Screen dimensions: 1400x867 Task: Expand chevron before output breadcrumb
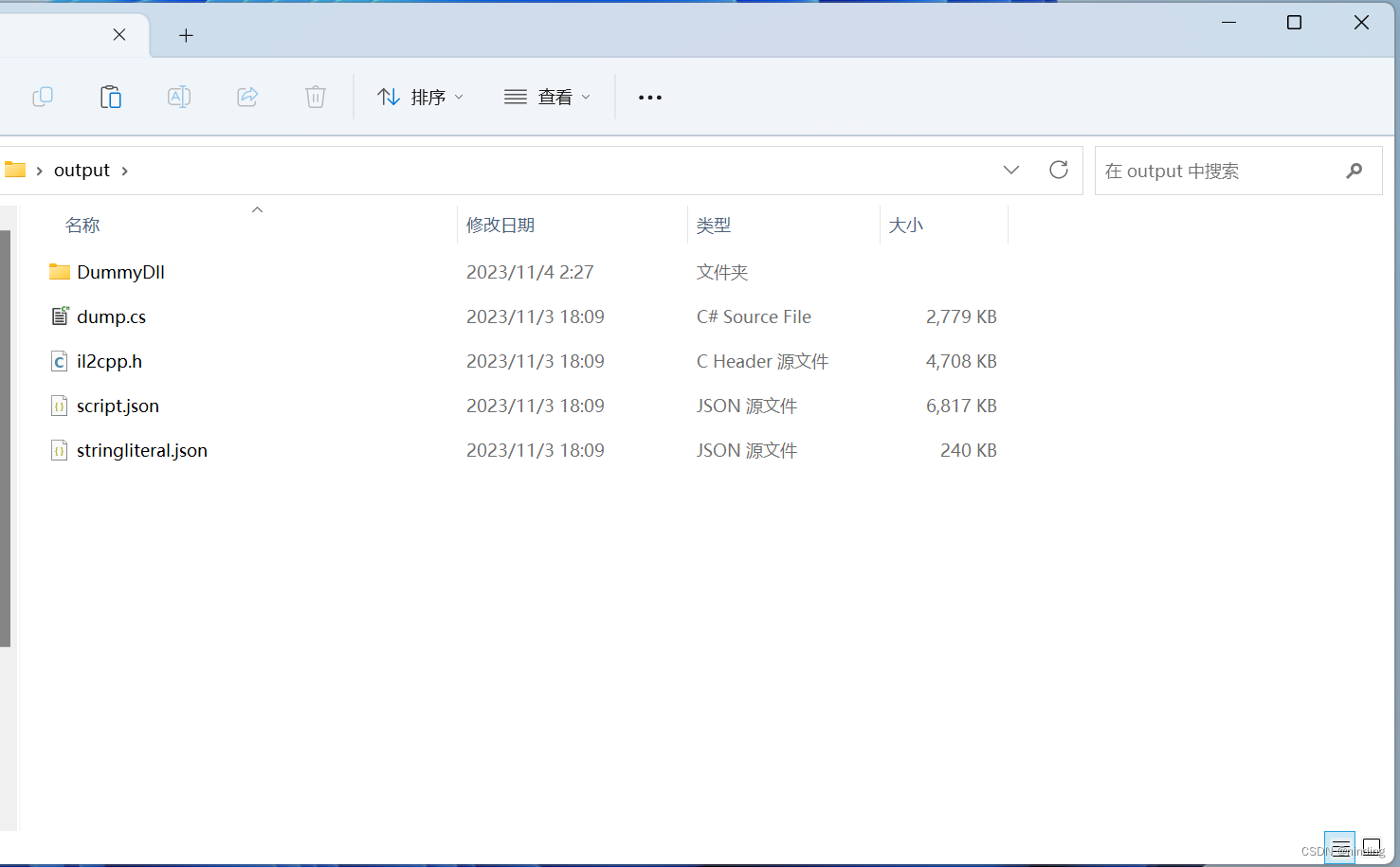tap(39, 171)
